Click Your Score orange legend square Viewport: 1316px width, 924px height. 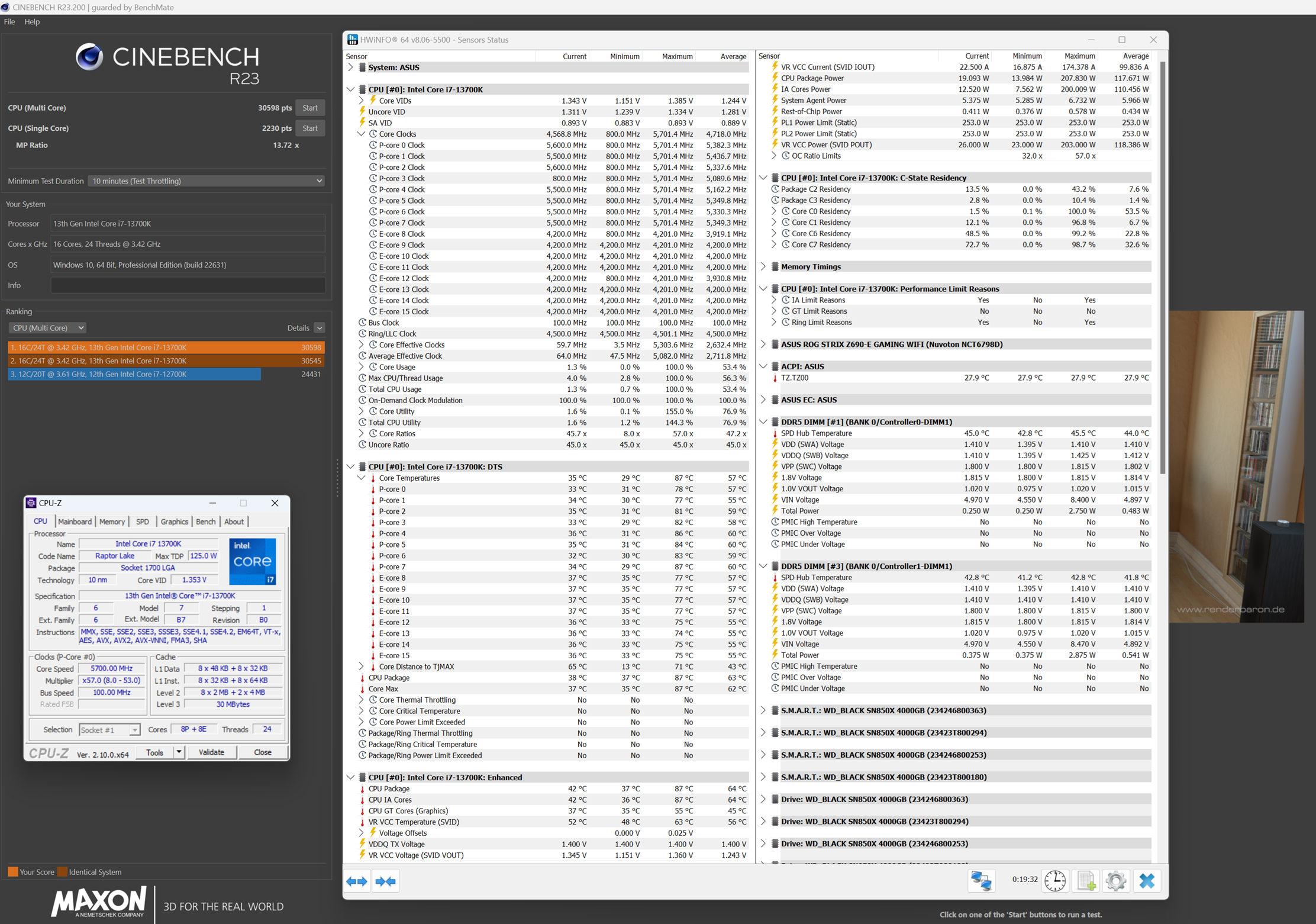12,872
